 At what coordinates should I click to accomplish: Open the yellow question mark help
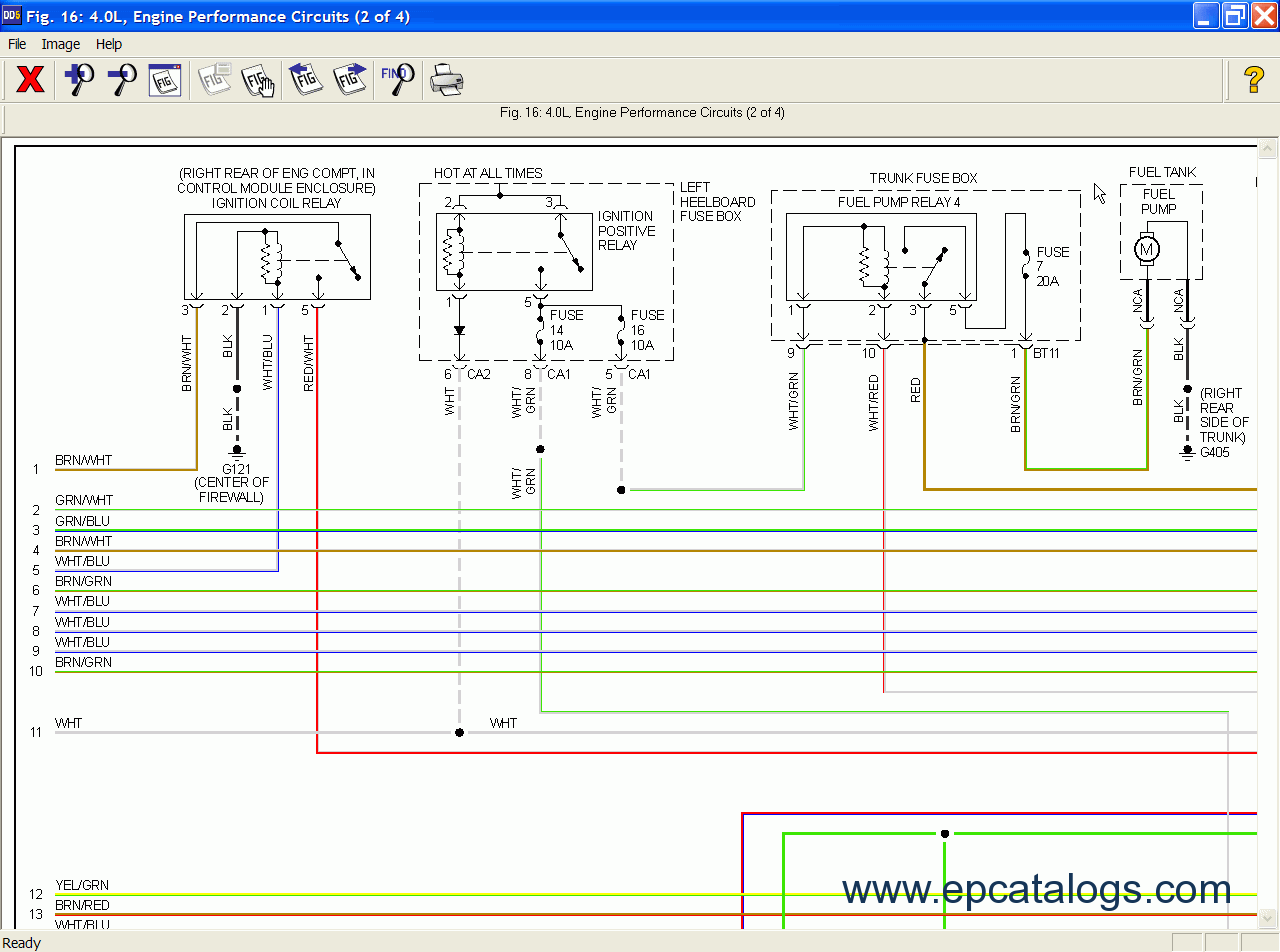click(1253, 79)
